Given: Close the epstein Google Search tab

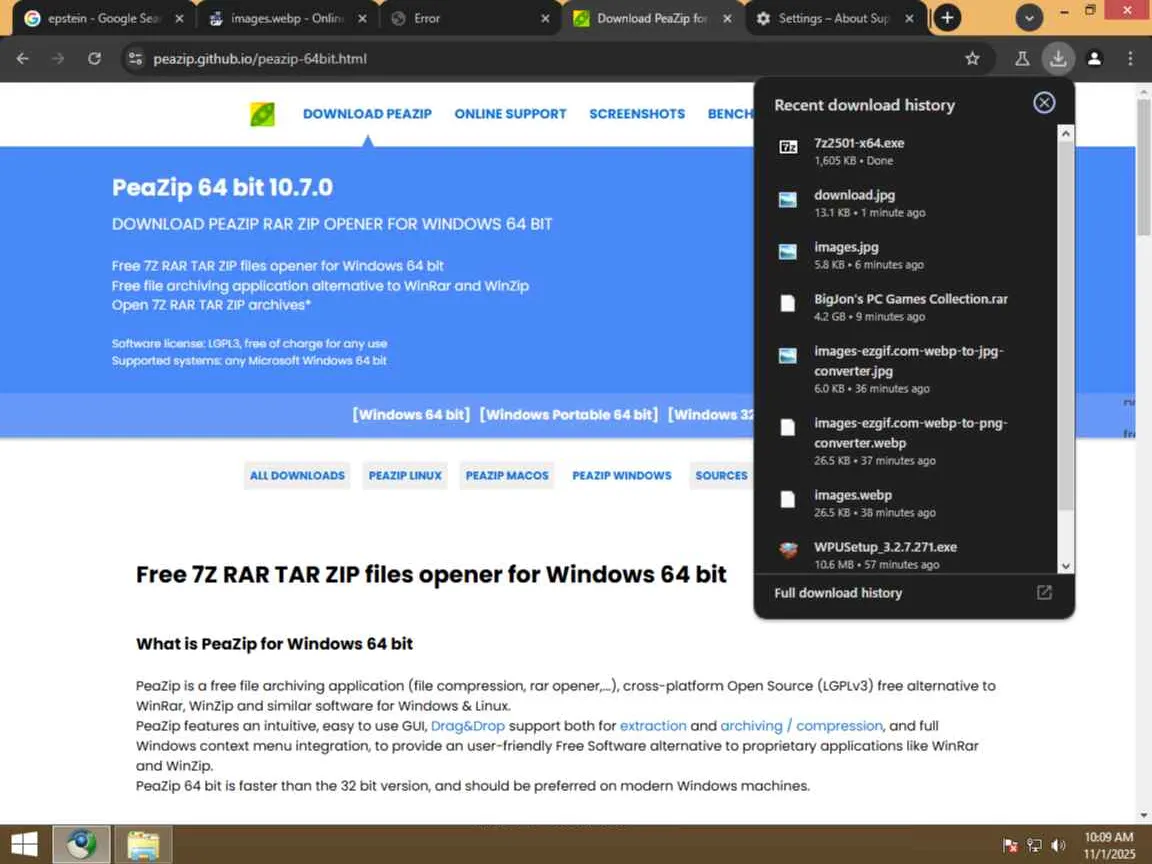Looking at the screenshot, I should point(179,18).
